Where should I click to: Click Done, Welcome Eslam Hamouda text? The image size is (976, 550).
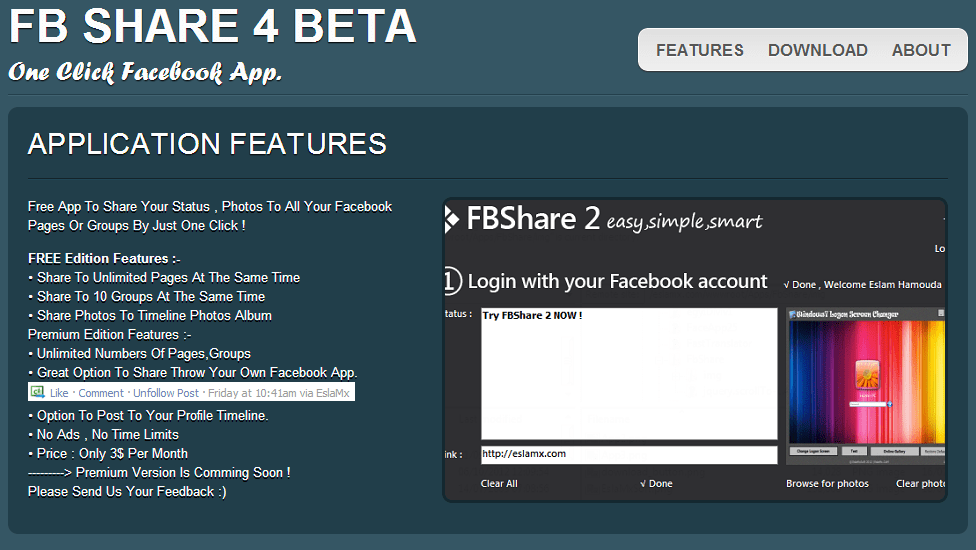point(862,284)
